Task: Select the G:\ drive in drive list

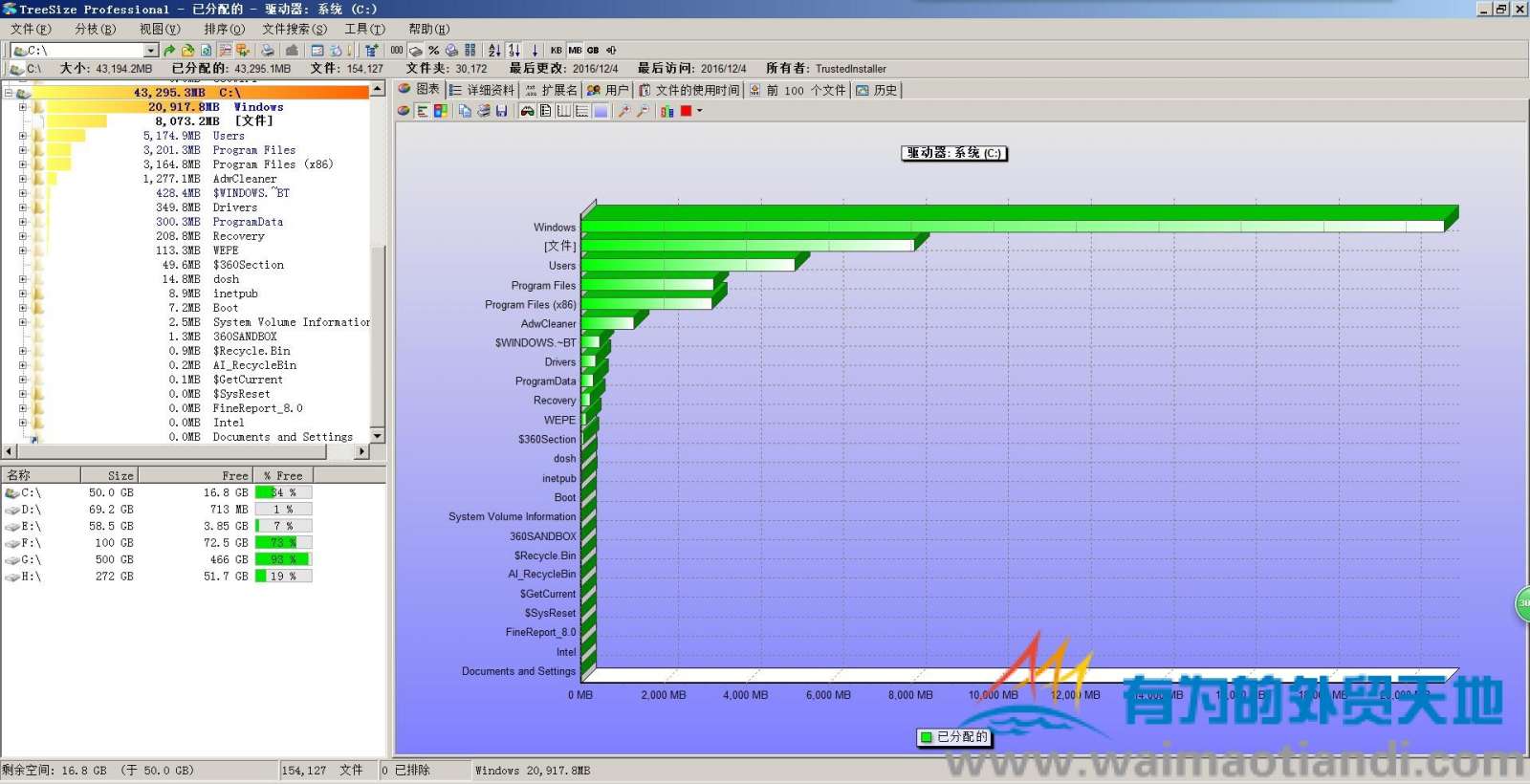Action: pos(31,559)
